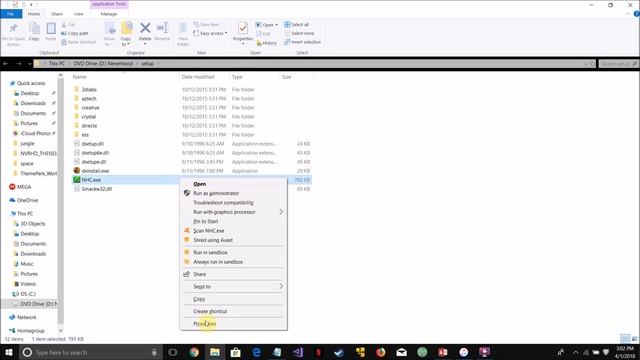
Task: Click the History ribbon option
Action: tap(267, 43)
